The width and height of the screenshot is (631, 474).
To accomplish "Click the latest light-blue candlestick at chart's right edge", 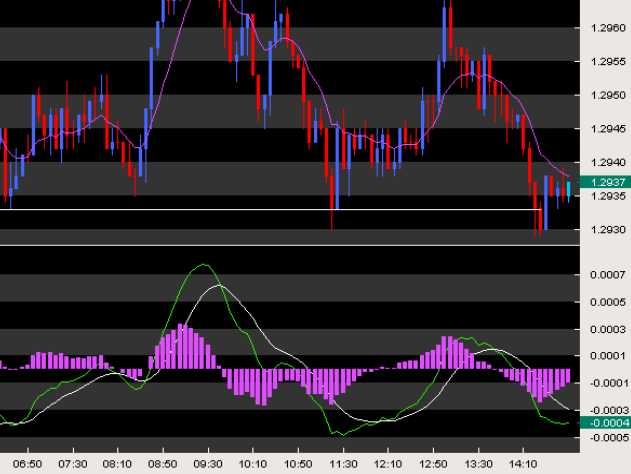I will coord(569,190).
